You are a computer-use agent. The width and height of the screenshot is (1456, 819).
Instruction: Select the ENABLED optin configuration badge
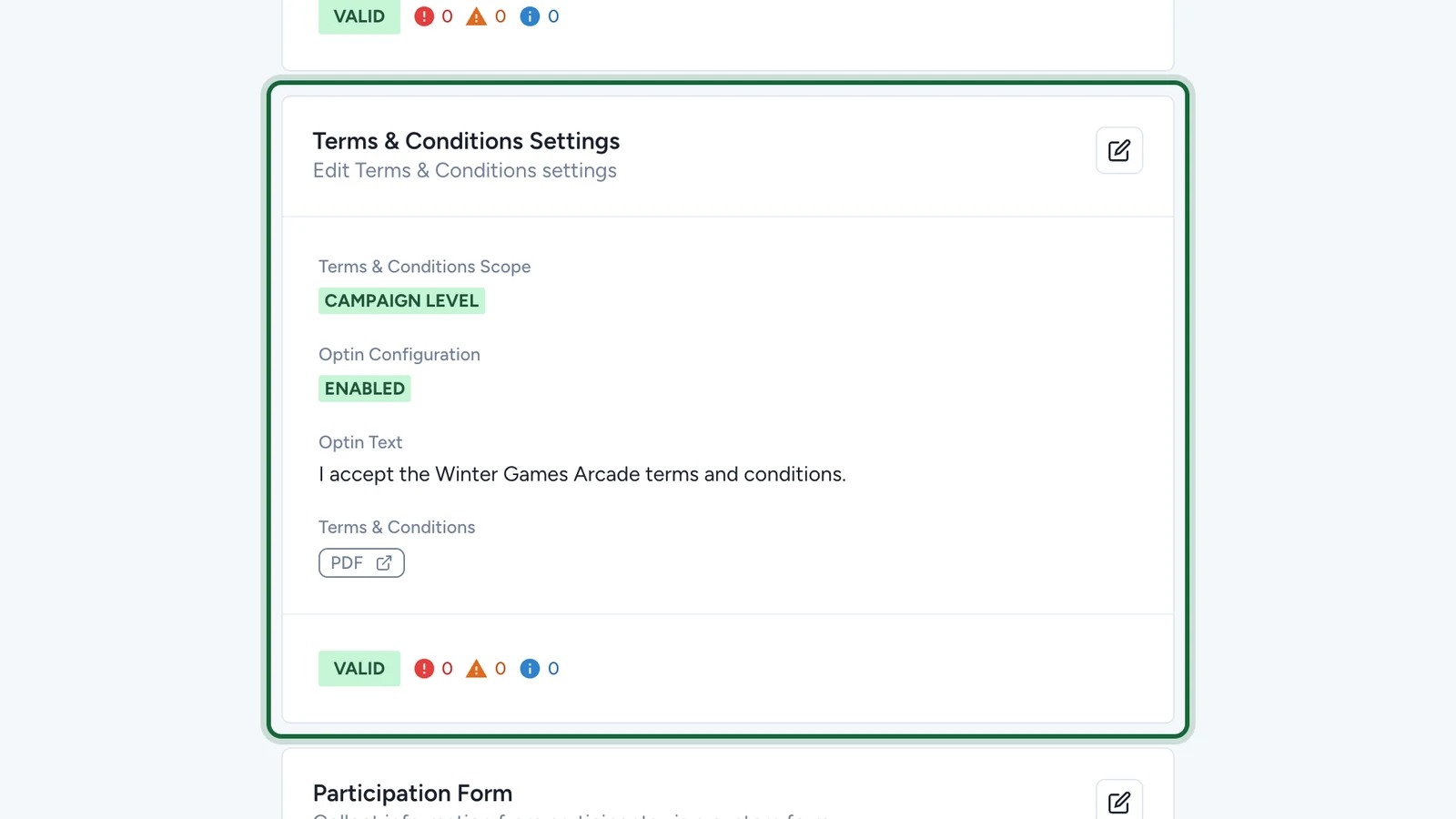pos(365,389)
